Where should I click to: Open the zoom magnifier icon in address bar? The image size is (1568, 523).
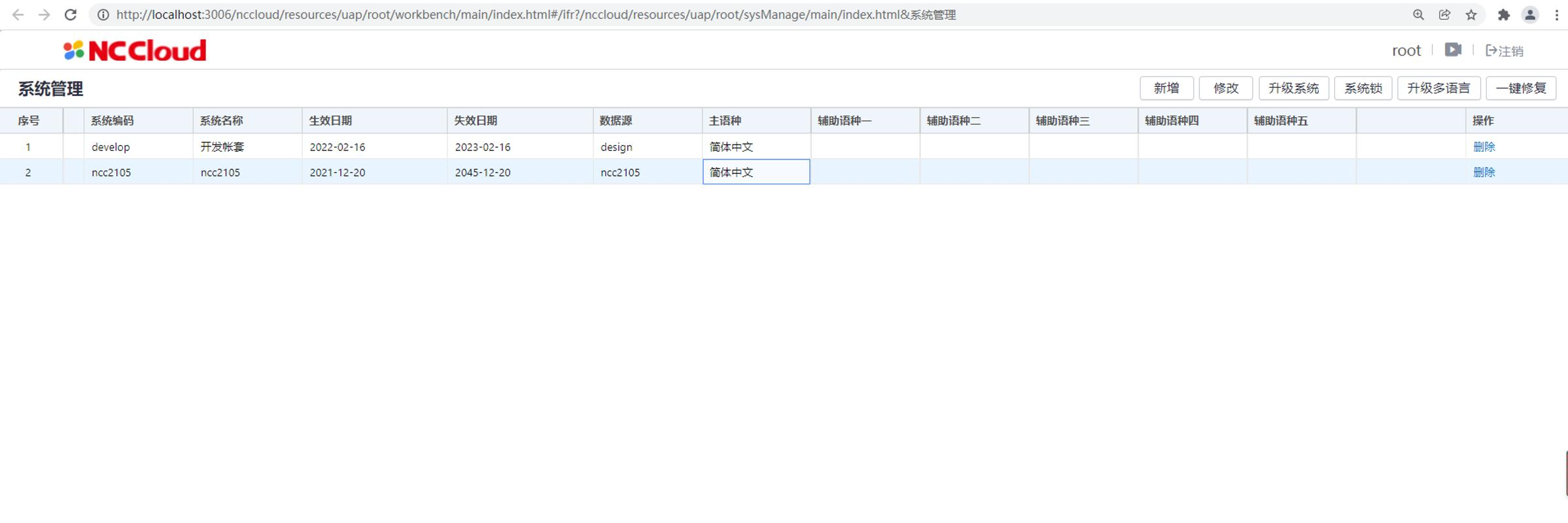pyautogui.click(x=1418, y=14)
